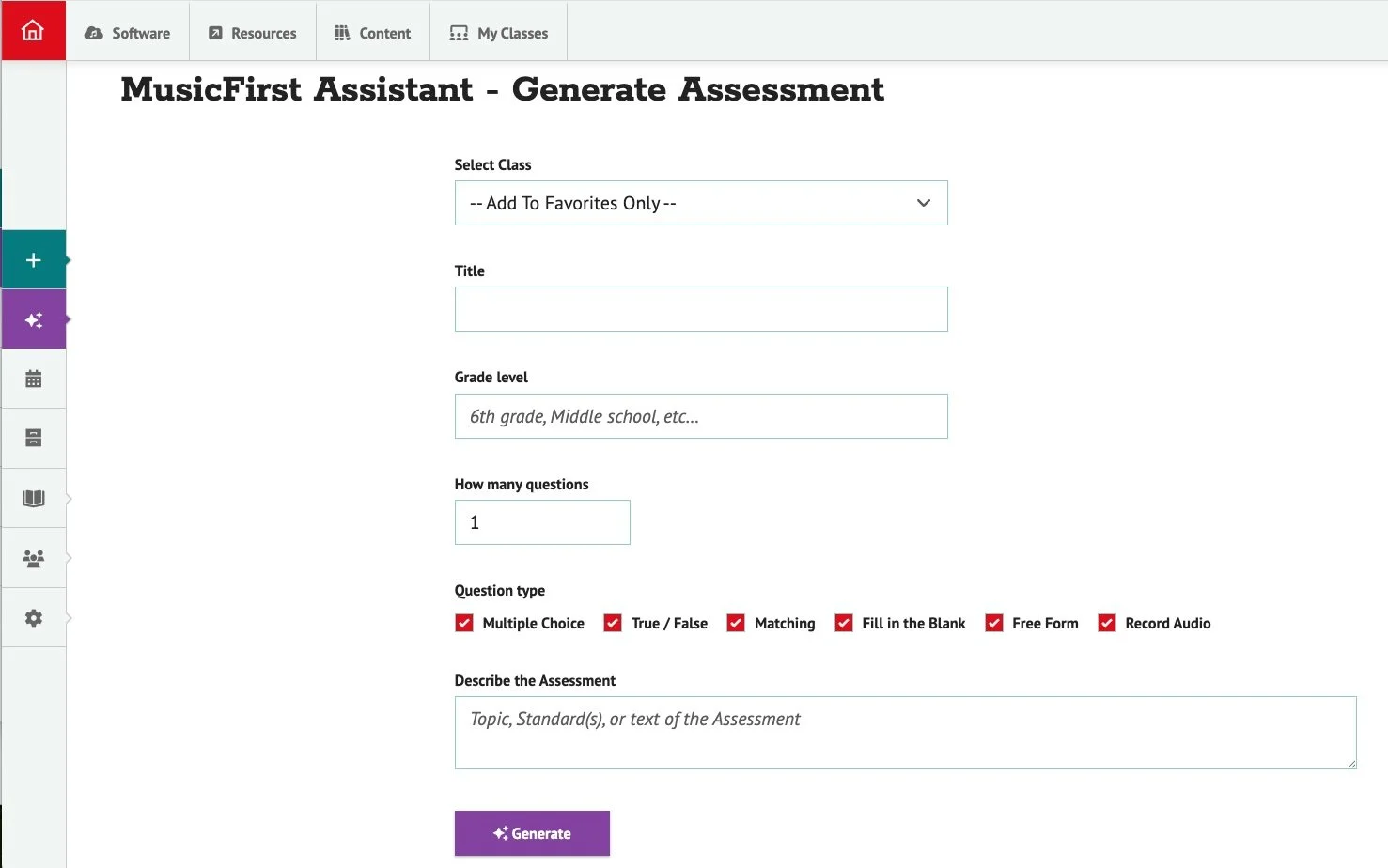Focus the Grade level text field
Image resolution: width=1388 pixels, height=868 pixels.
point(700,416)
